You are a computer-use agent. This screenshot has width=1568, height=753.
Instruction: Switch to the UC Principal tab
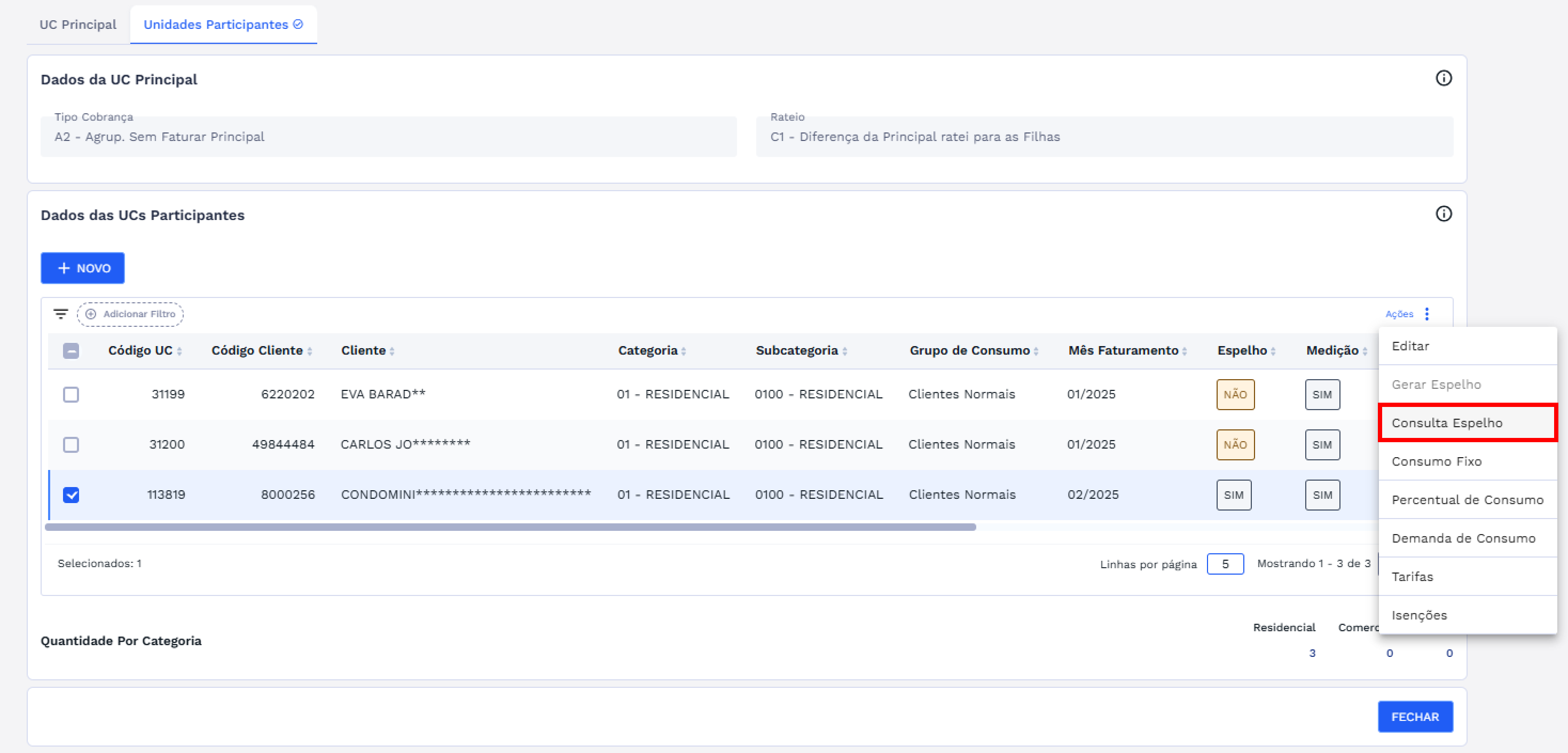point(78,25)
